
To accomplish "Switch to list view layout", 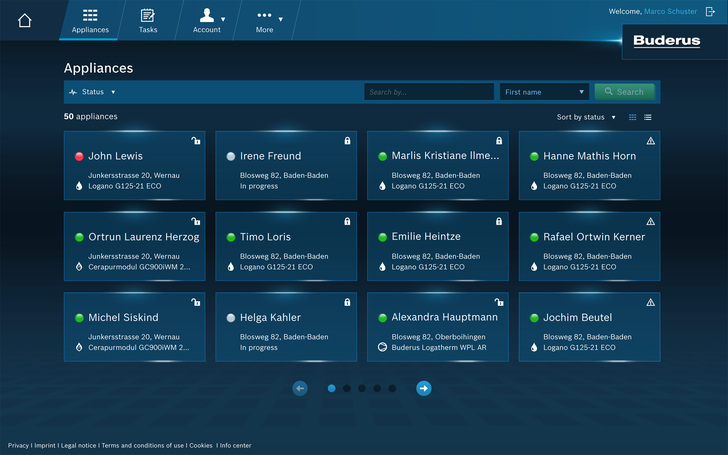I will click(x=648, y=118).
